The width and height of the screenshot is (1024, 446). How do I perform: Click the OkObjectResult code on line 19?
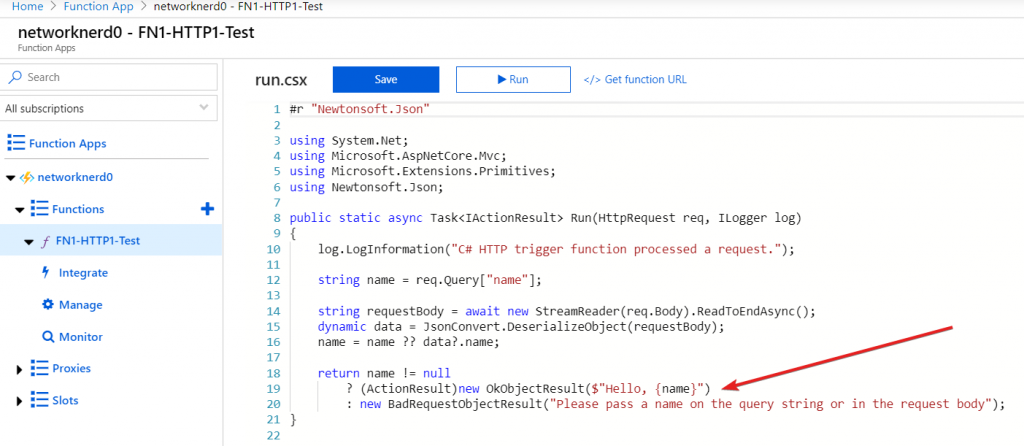(x=528, y=389)
